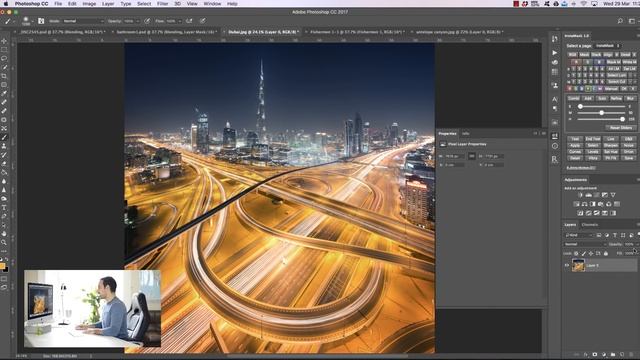Select the Lasso tool
This screenshot has height=360, width=640.
click(x=4, y=58)
